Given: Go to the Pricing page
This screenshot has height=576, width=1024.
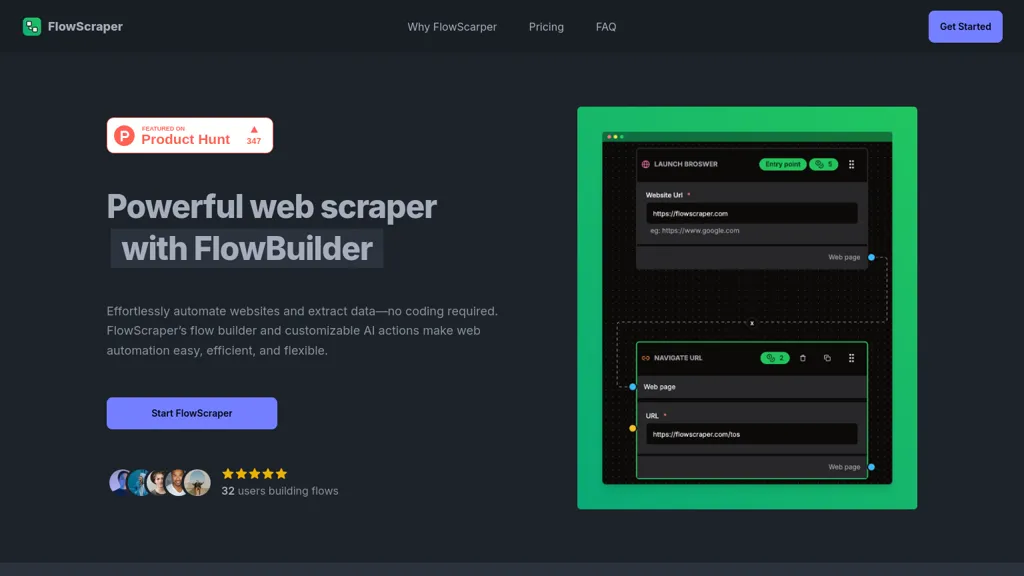Looking at the screenshot, I should 546,27.
